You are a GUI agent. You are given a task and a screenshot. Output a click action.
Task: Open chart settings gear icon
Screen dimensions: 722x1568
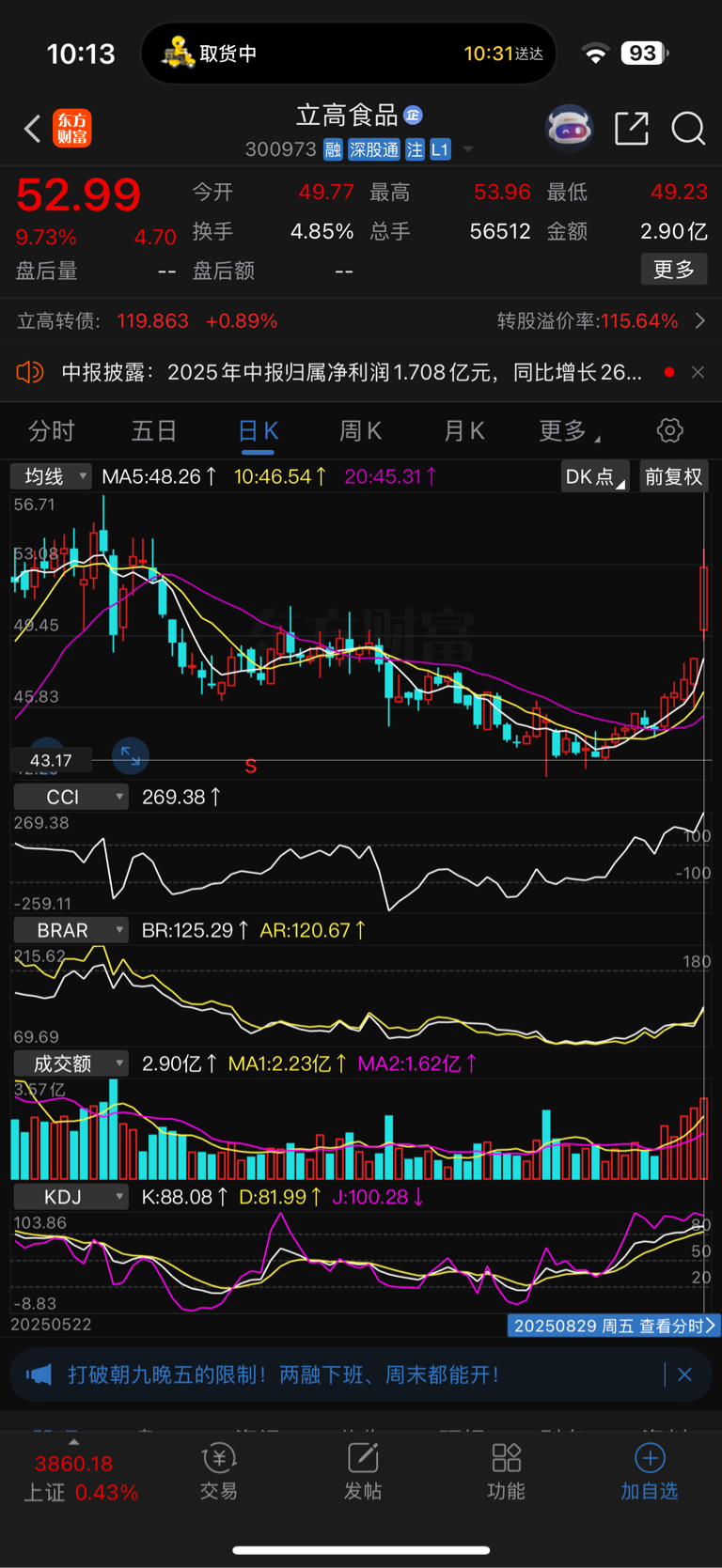click(x=669, y=431)
